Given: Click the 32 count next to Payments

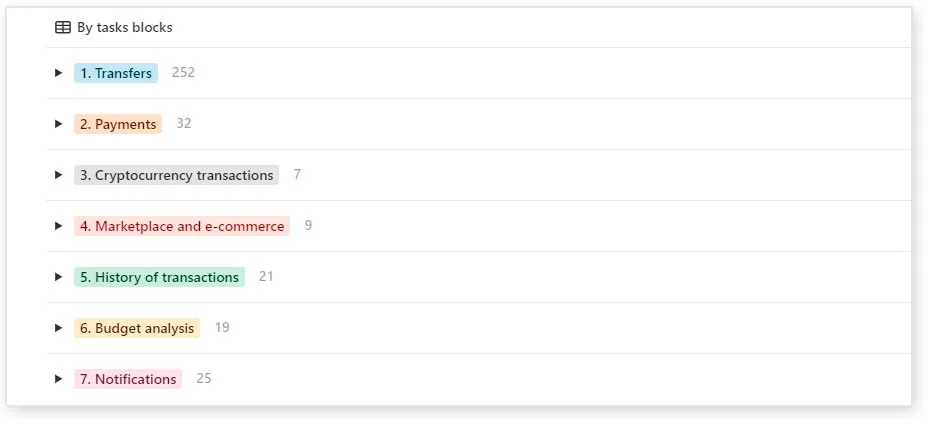Looking at the screenshot, I should pos(184,124).
